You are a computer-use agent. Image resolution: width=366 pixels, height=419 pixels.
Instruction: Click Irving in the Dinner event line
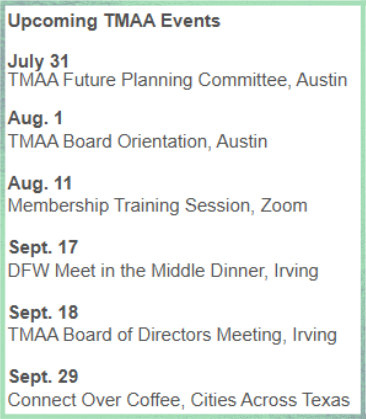click(296, 271)
